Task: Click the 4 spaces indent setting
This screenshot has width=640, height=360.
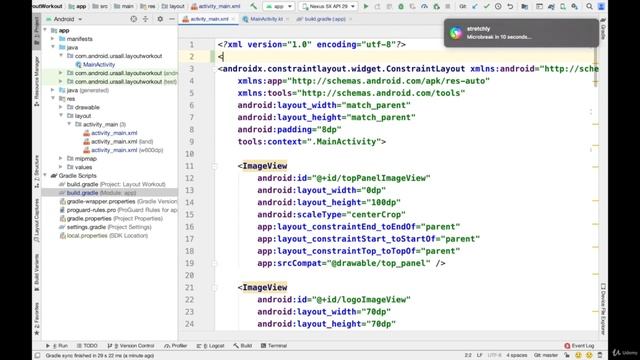Action: pyautogui.click(x=517, y=356)
